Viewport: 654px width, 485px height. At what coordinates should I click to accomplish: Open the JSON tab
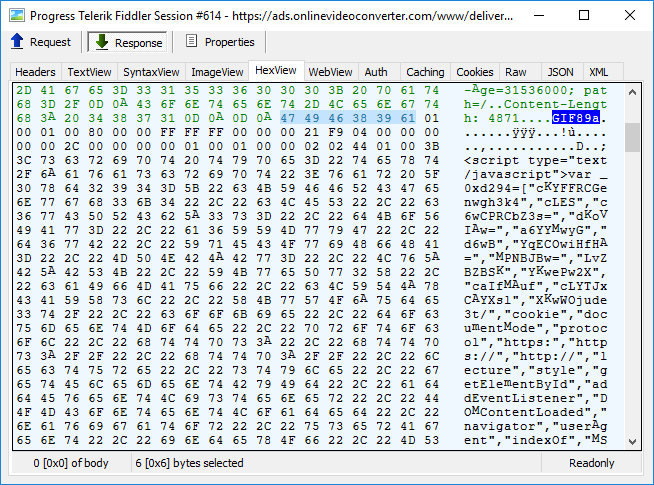pos(561,72)
